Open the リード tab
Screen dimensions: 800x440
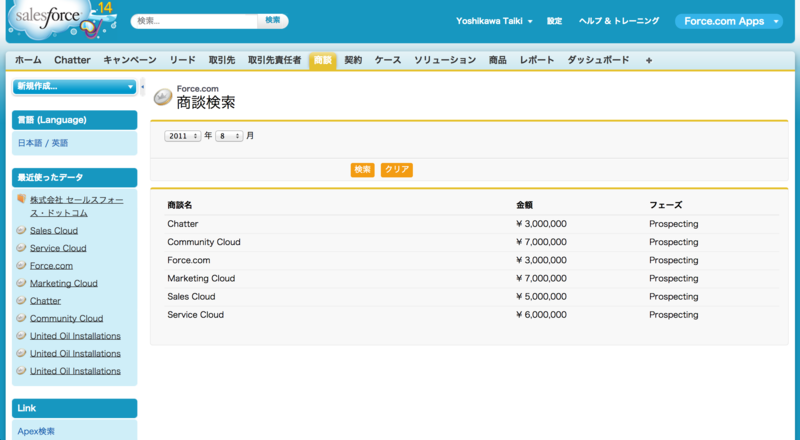click(183, 60)
